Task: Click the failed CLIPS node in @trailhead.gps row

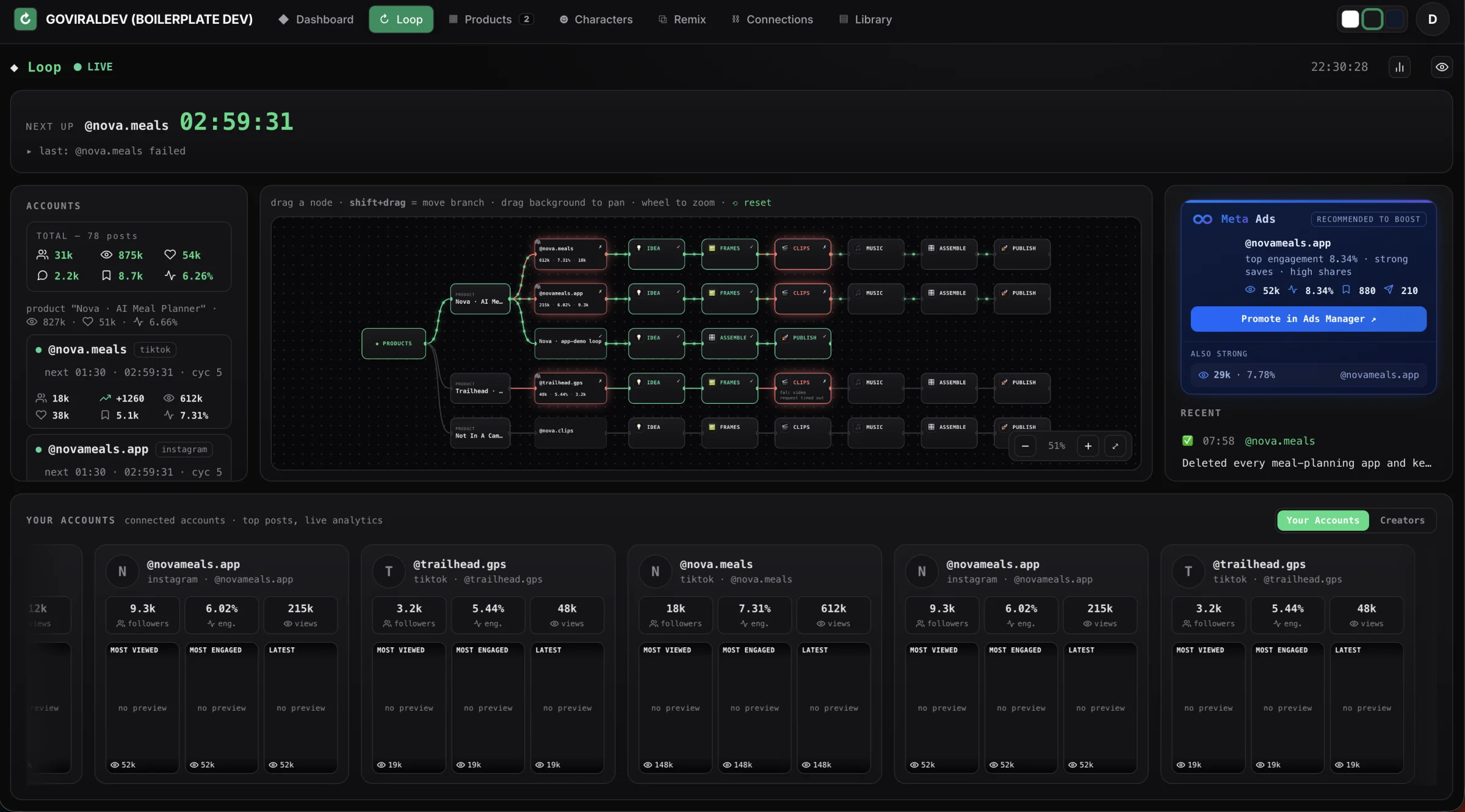Action: (803, 388)
